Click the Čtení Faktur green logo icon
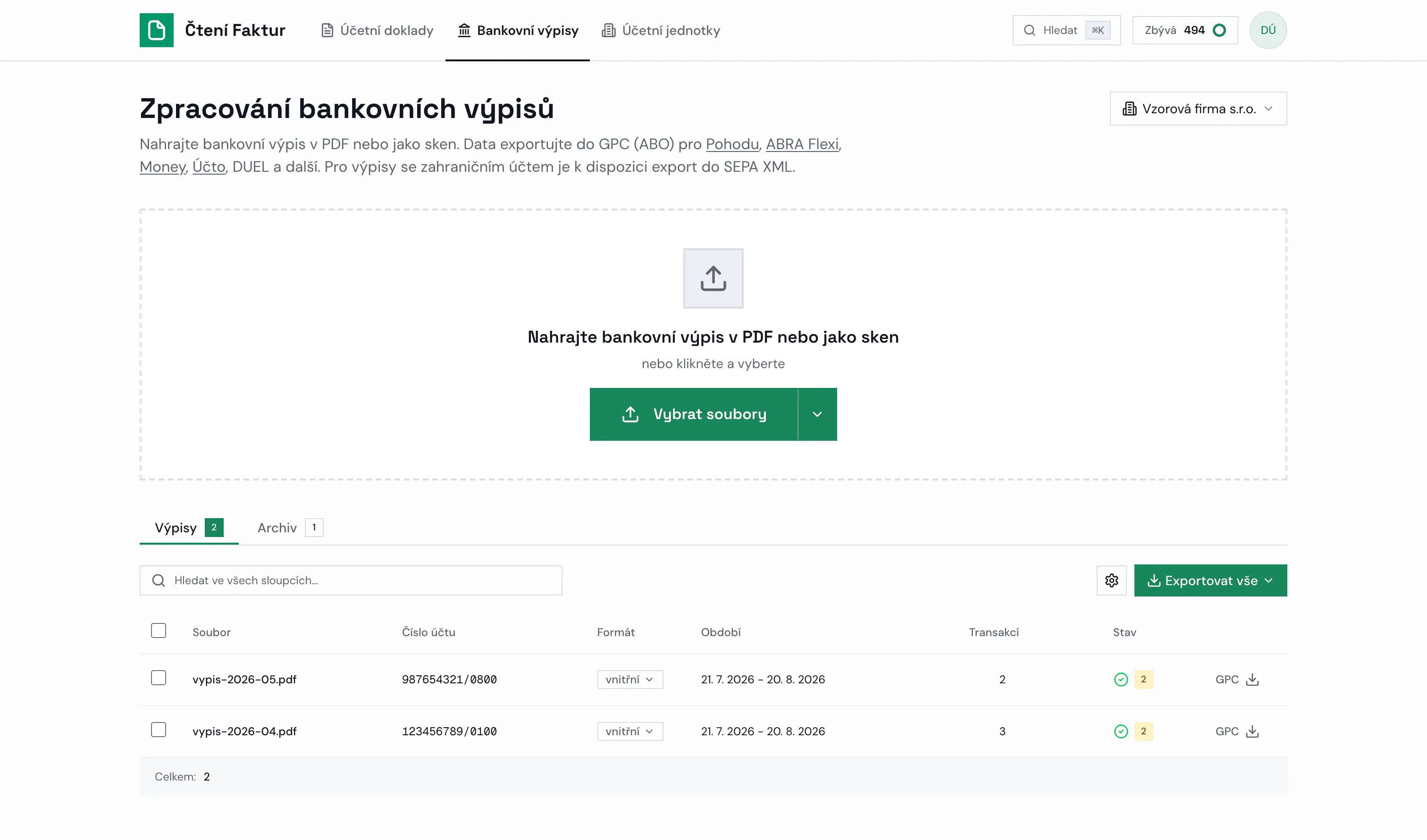Viewport: 1427px width, 840px height. [x=156, y=30]
